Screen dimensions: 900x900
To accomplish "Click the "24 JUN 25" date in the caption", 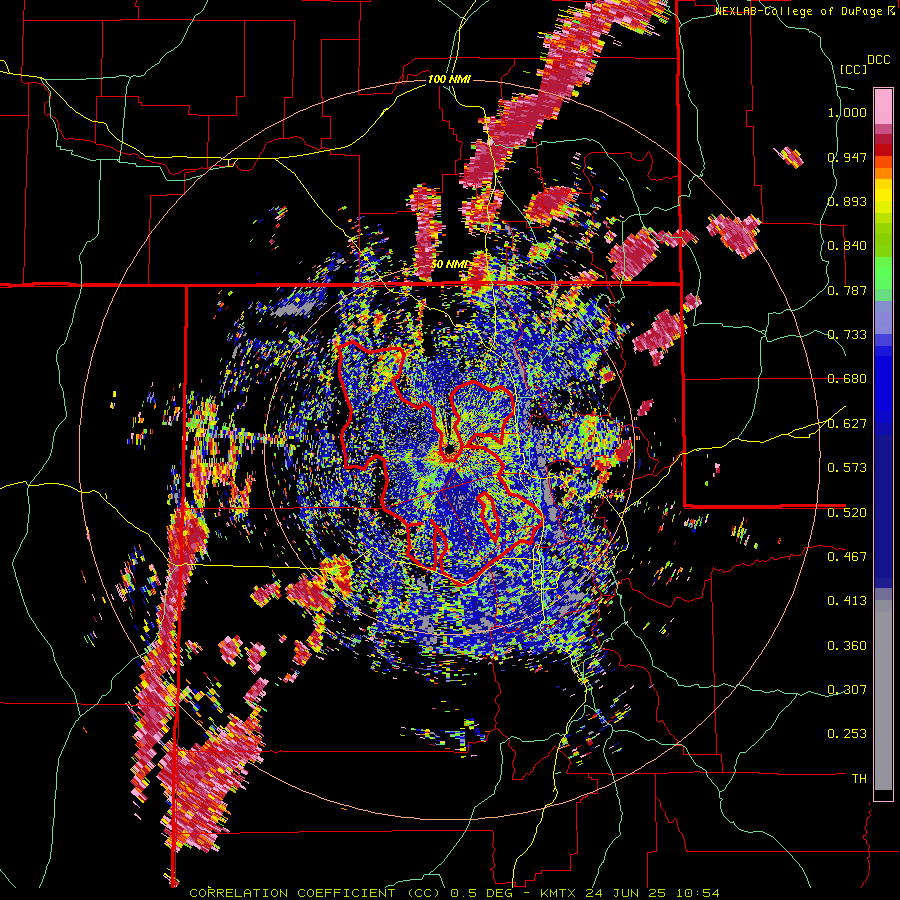I will point(626,893).
